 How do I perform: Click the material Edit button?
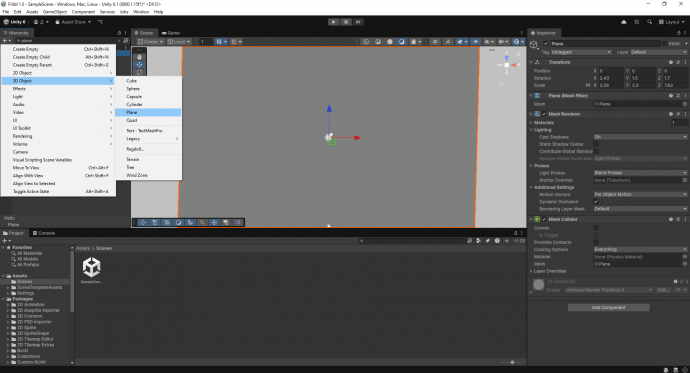662,290
